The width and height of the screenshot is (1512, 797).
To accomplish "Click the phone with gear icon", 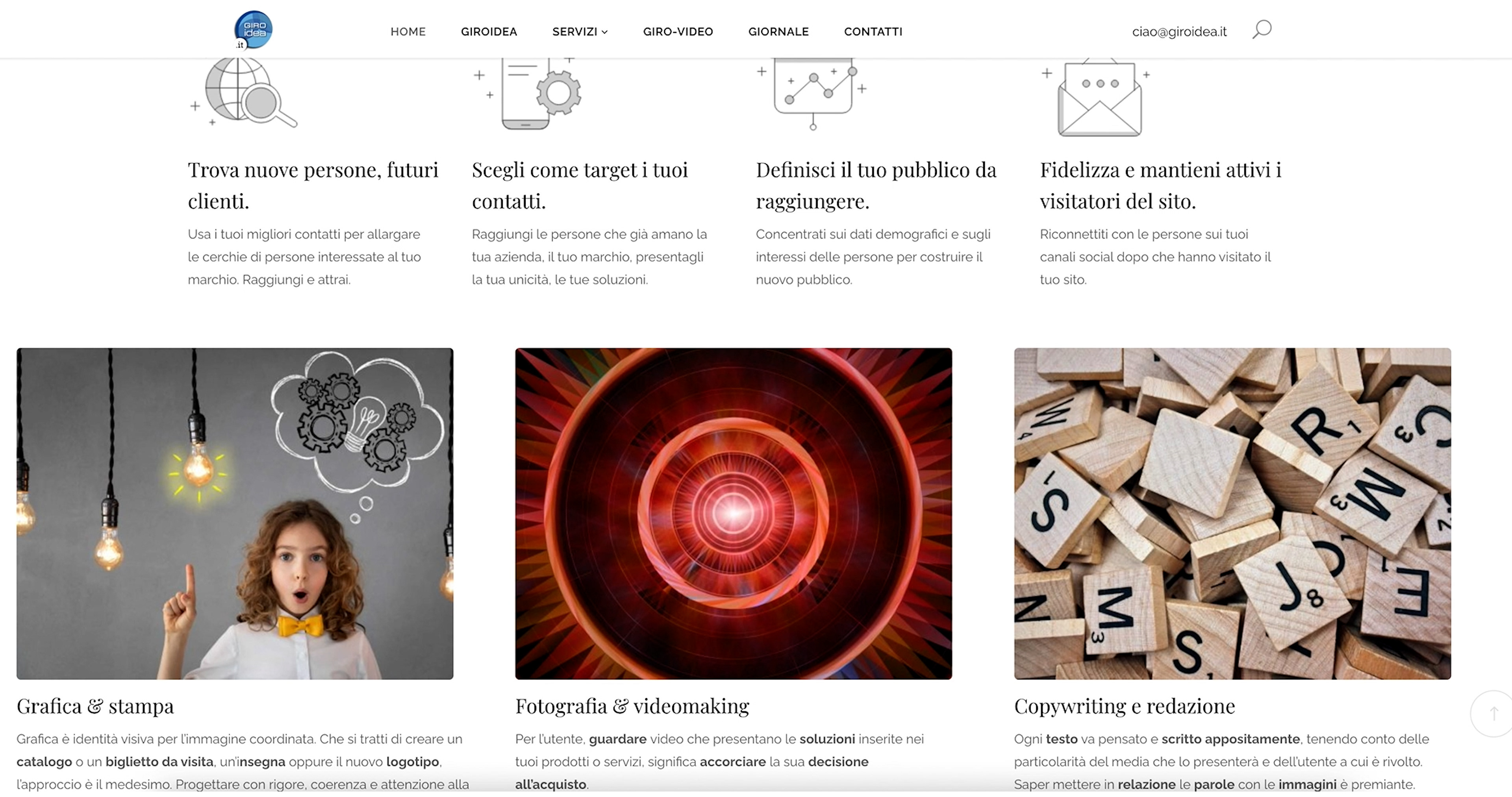I will point(527,93).
